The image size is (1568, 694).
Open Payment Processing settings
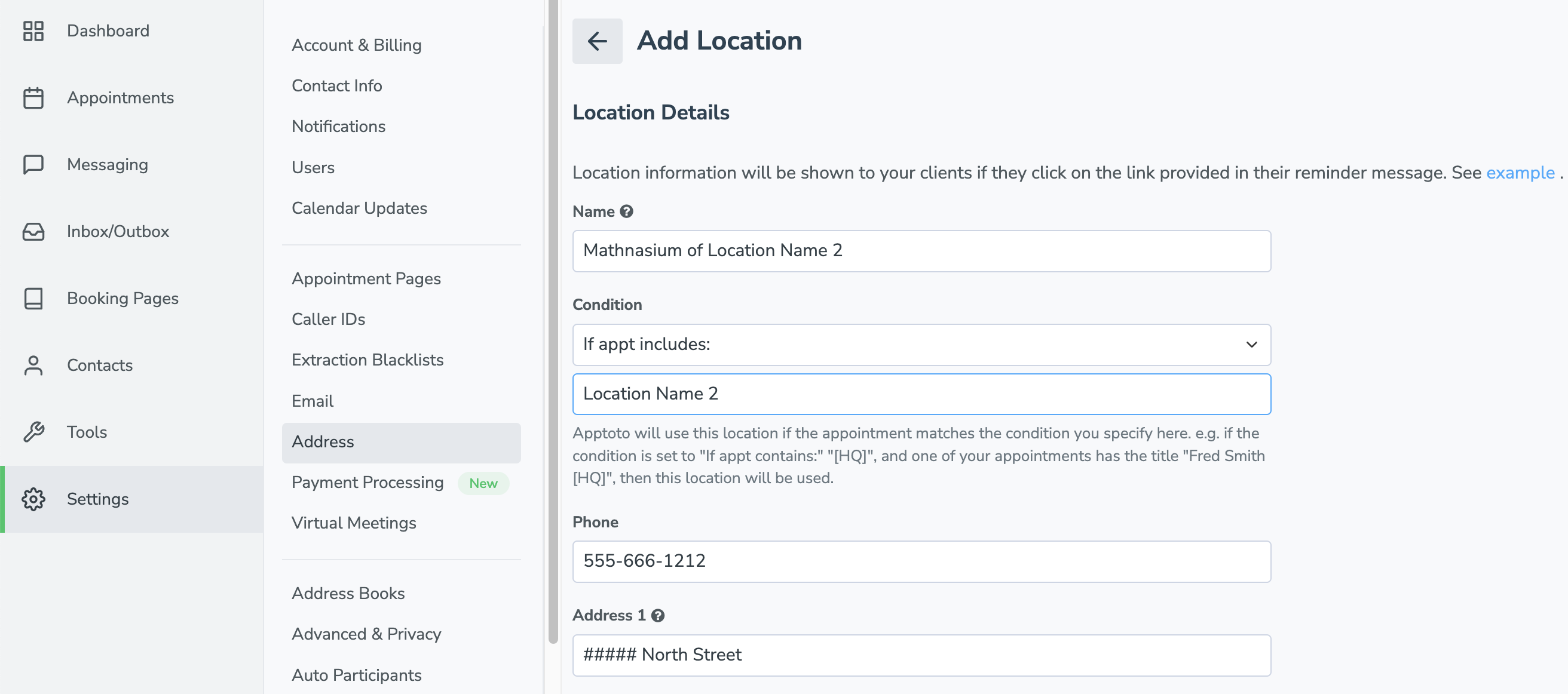click(367, 483)
